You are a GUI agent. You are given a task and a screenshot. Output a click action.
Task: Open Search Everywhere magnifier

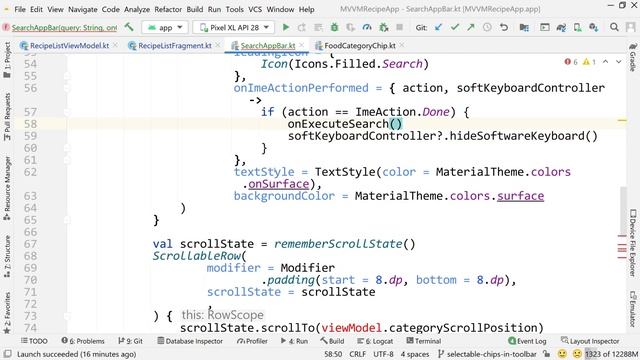point(614,27)
